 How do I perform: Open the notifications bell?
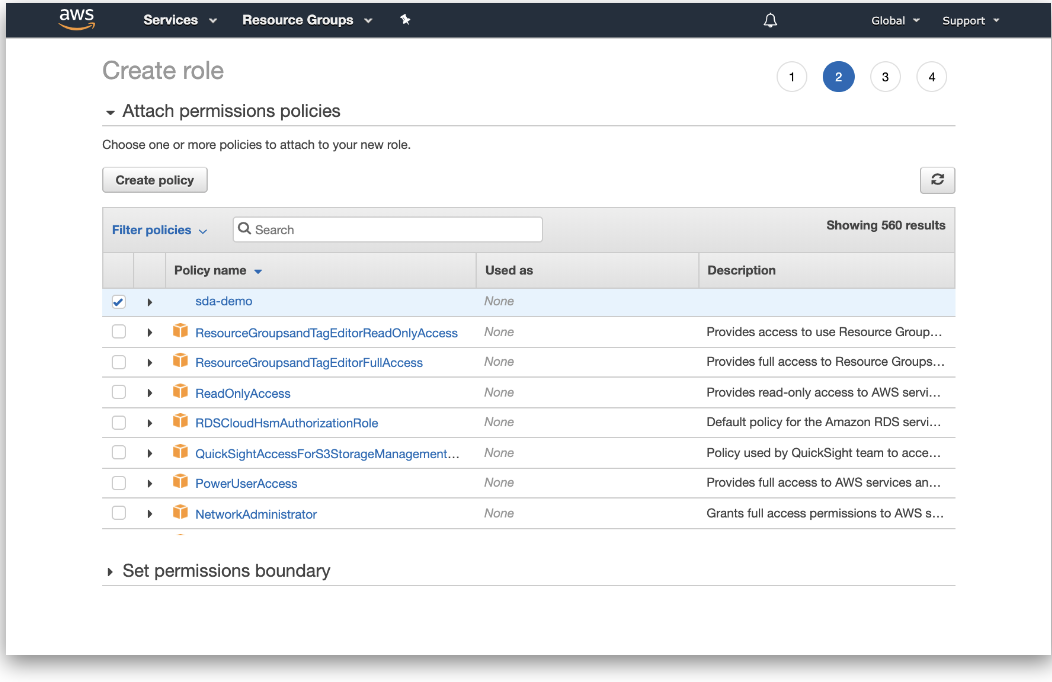click(770, 20)
